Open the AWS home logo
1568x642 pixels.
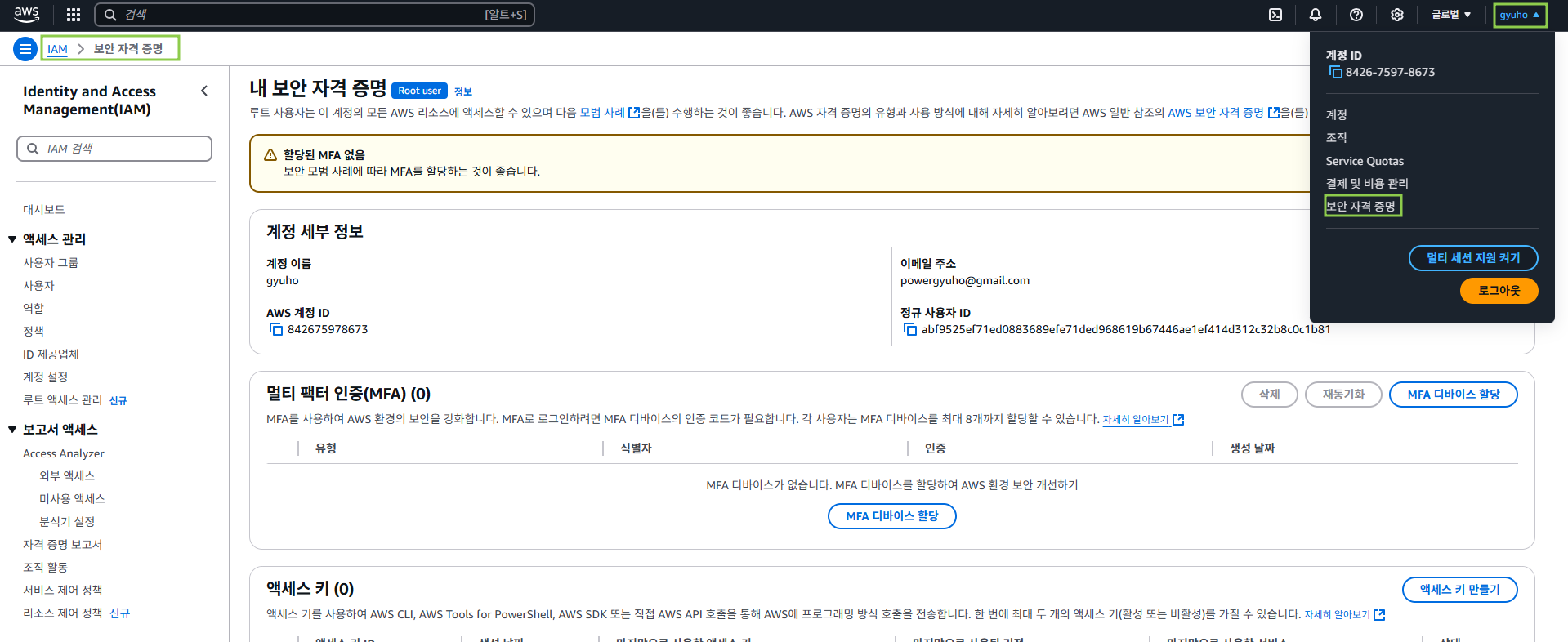[x=27, y=15]
